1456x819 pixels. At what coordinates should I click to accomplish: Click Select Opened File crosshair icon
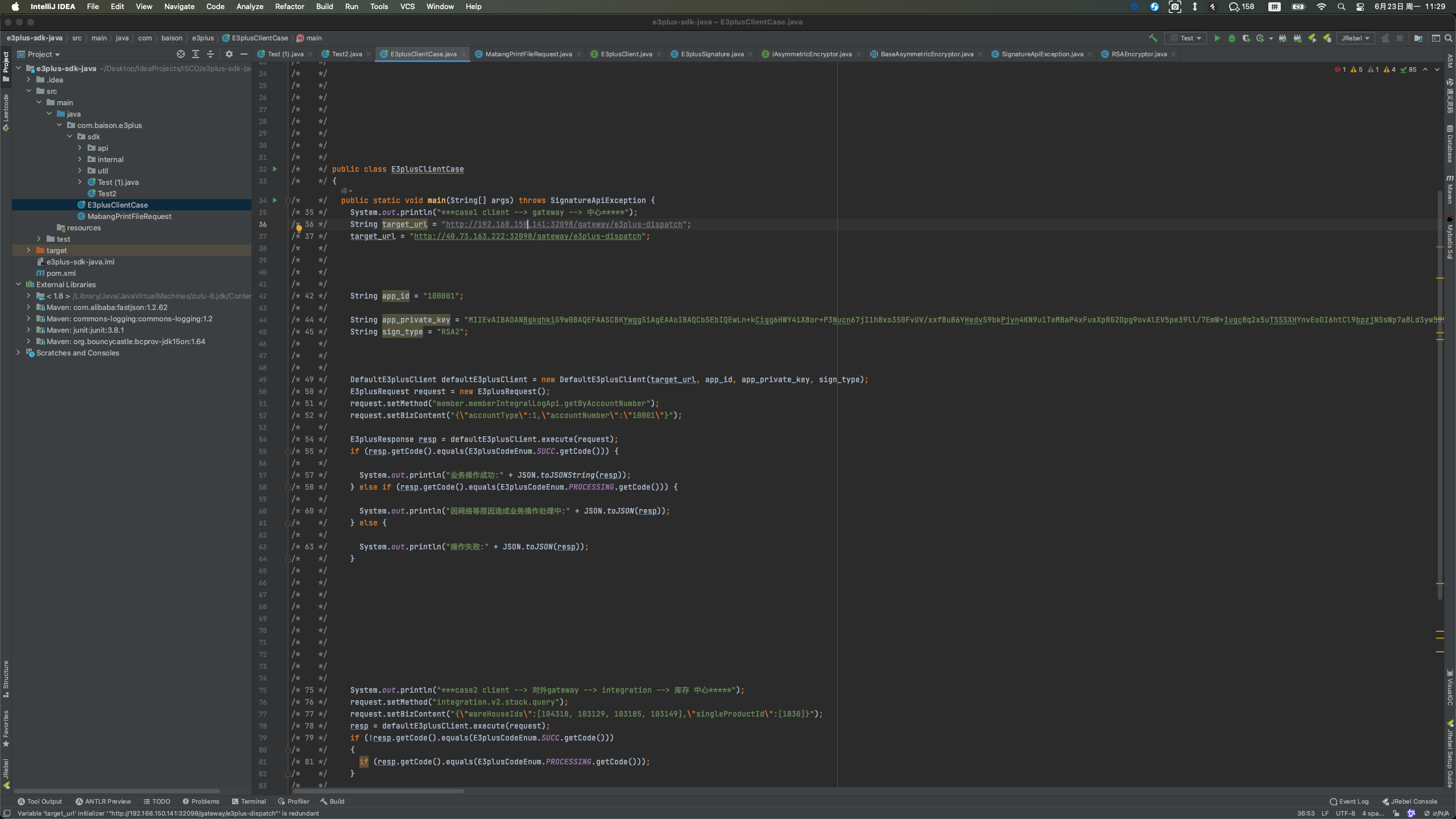click(181, 54)
